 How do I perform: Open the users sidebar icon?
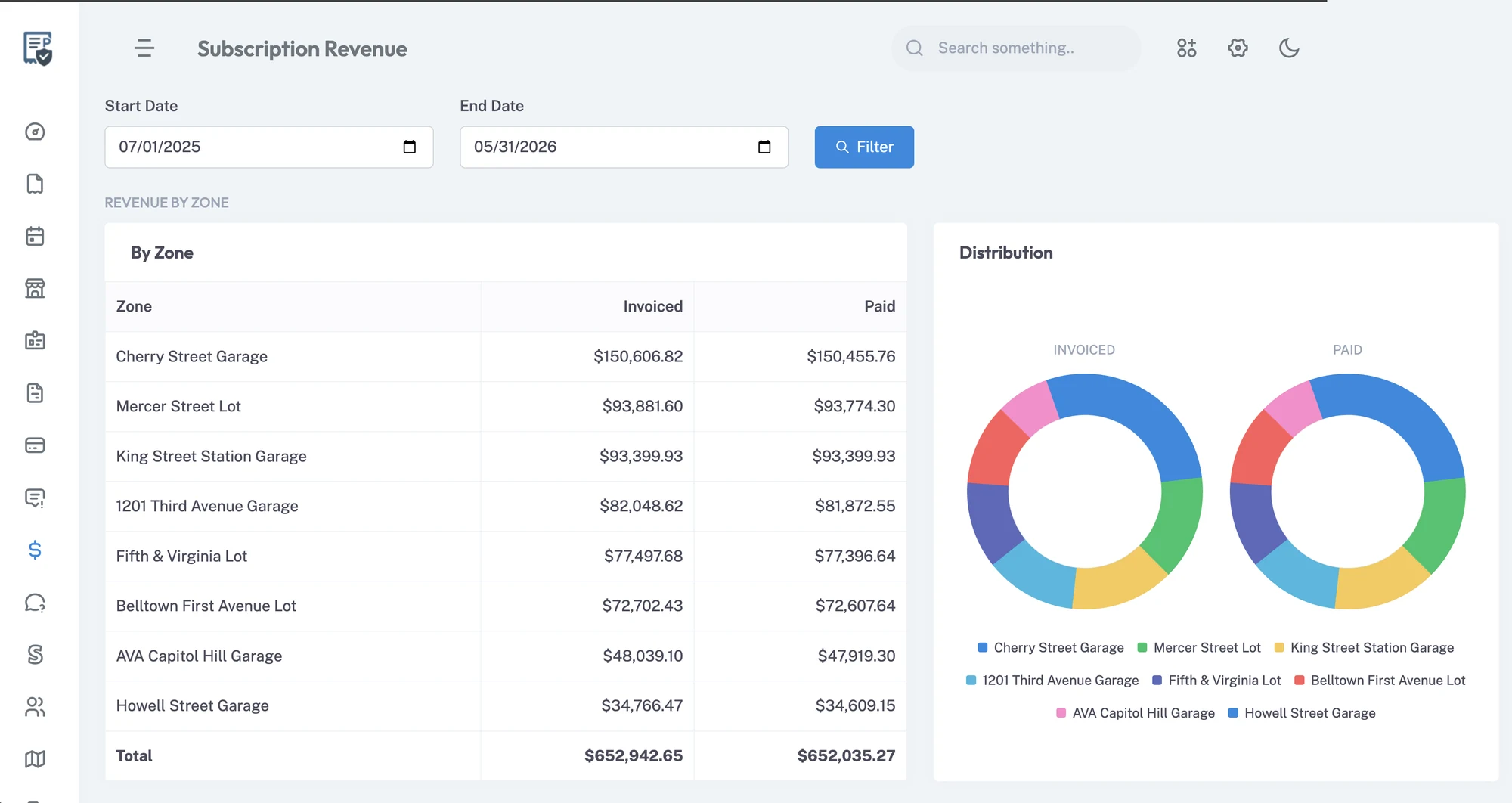tap(35, 707)
